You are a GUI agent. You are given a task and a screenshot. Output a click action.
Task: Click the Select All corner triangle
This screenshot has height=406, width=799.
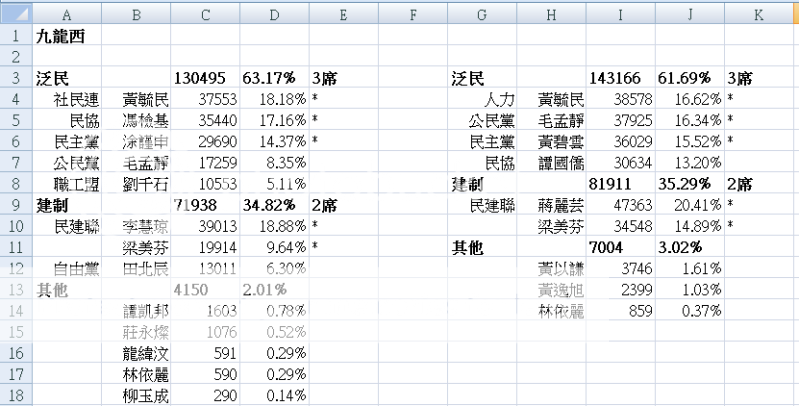pyautogui.click(x=16, y=14)
